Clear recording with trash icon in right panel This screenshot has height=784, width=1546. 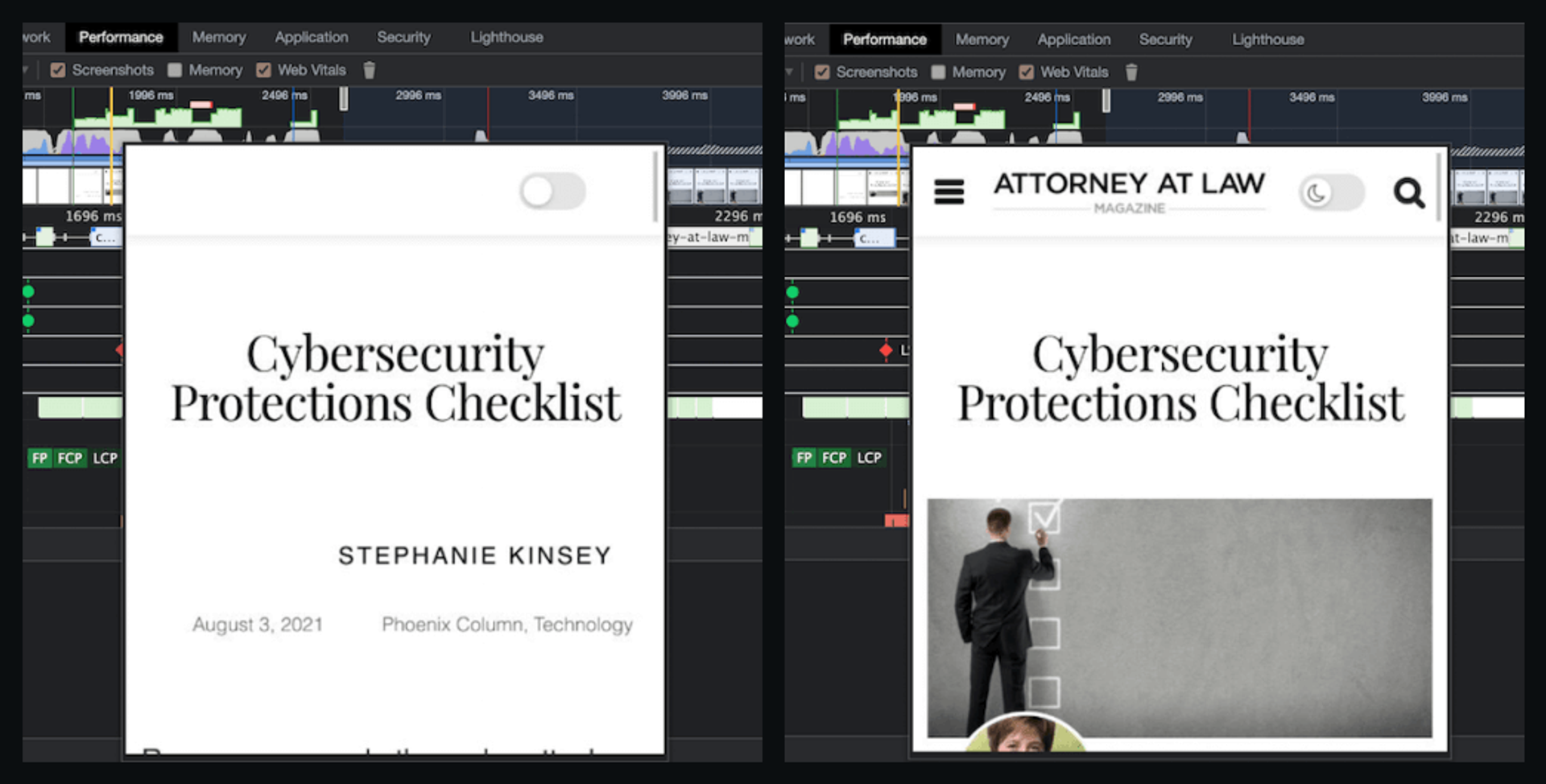tap(1131, 72)
